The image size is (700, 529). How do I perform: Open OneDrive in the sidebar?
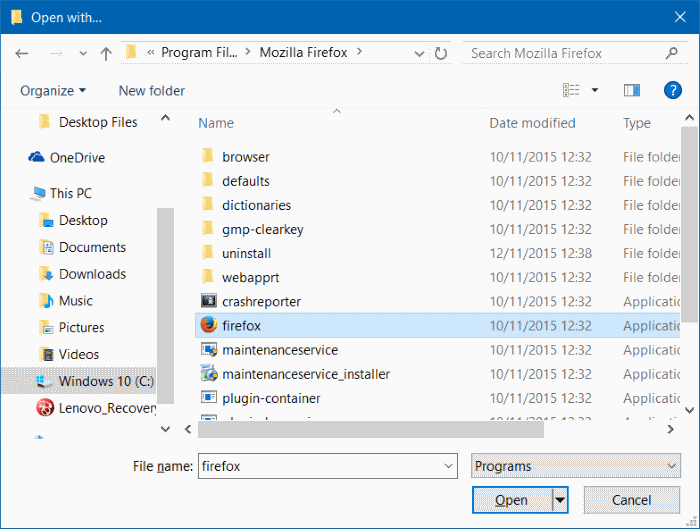coord(67,158)
